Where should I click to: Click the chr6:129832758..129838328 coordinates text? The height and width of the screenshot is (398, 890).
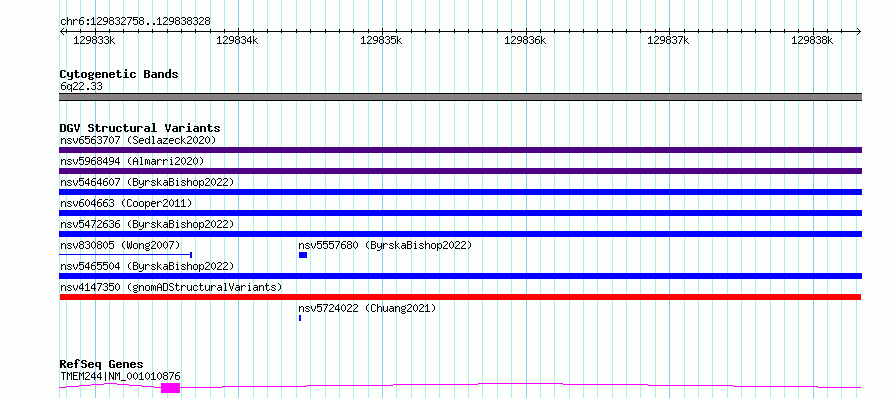coord(135,21)
